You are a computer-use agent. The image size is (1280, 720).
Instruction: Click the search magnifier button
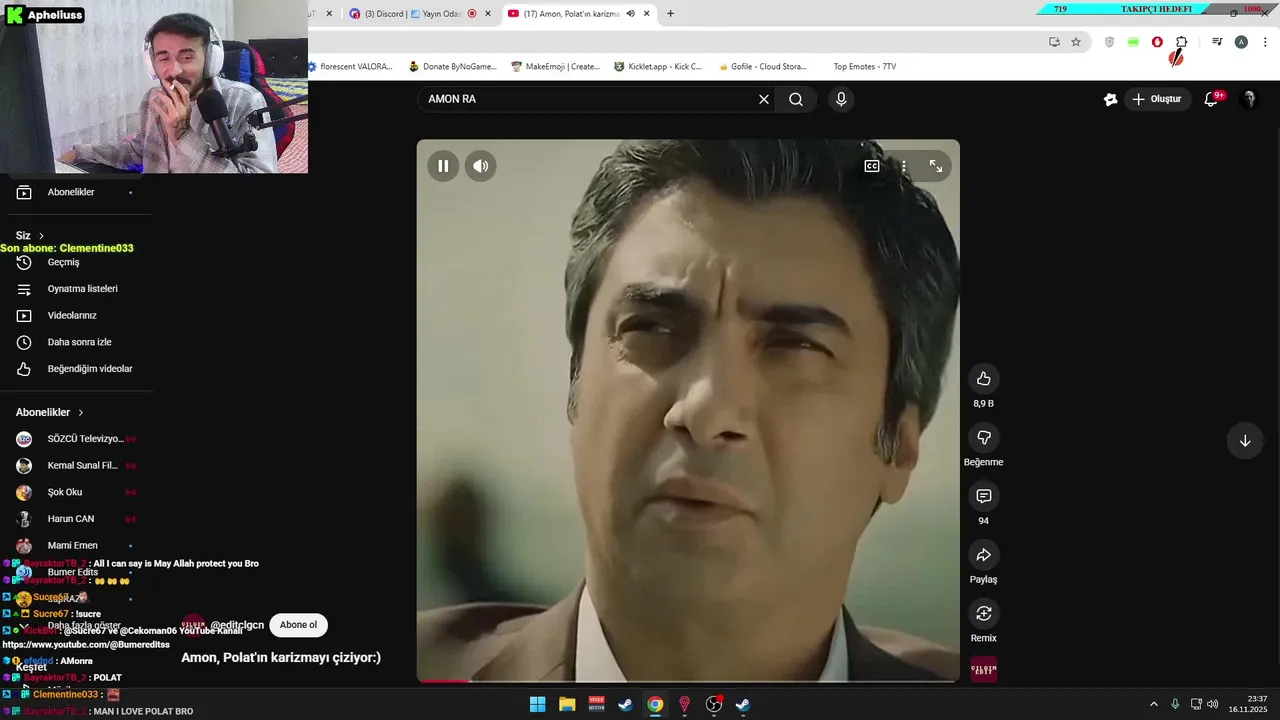click(796, 99)
